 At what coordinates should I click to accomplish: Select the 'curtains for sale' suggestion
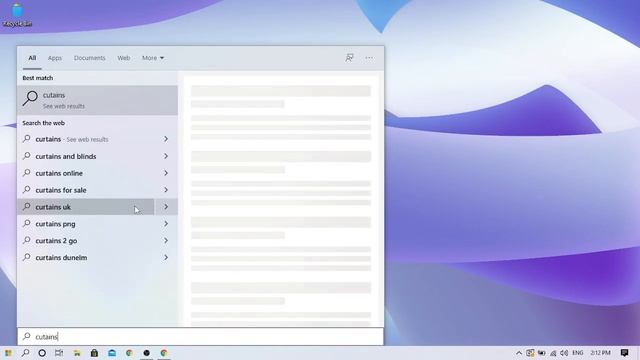86,190
